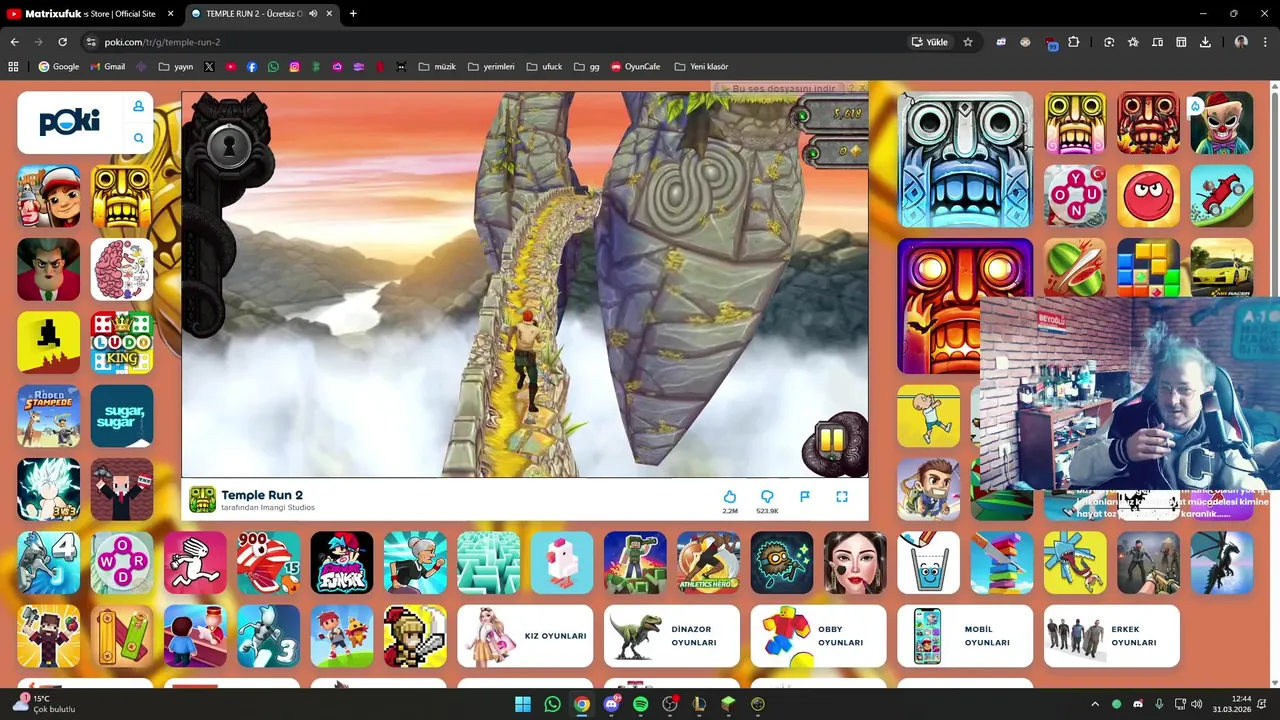The height and width of the screenshot is (720, 1280).
Task: Open Obby Oyunları category
Action: click(818, 636)
